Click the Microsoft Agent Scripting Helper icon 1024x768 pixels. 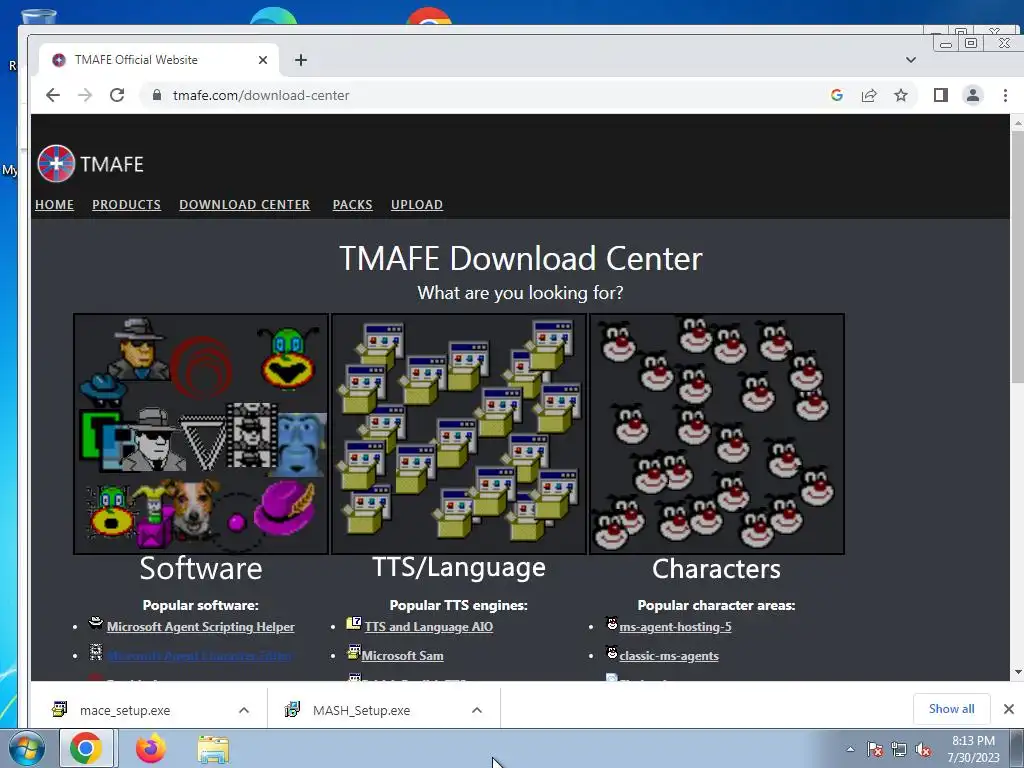(96, 623)
